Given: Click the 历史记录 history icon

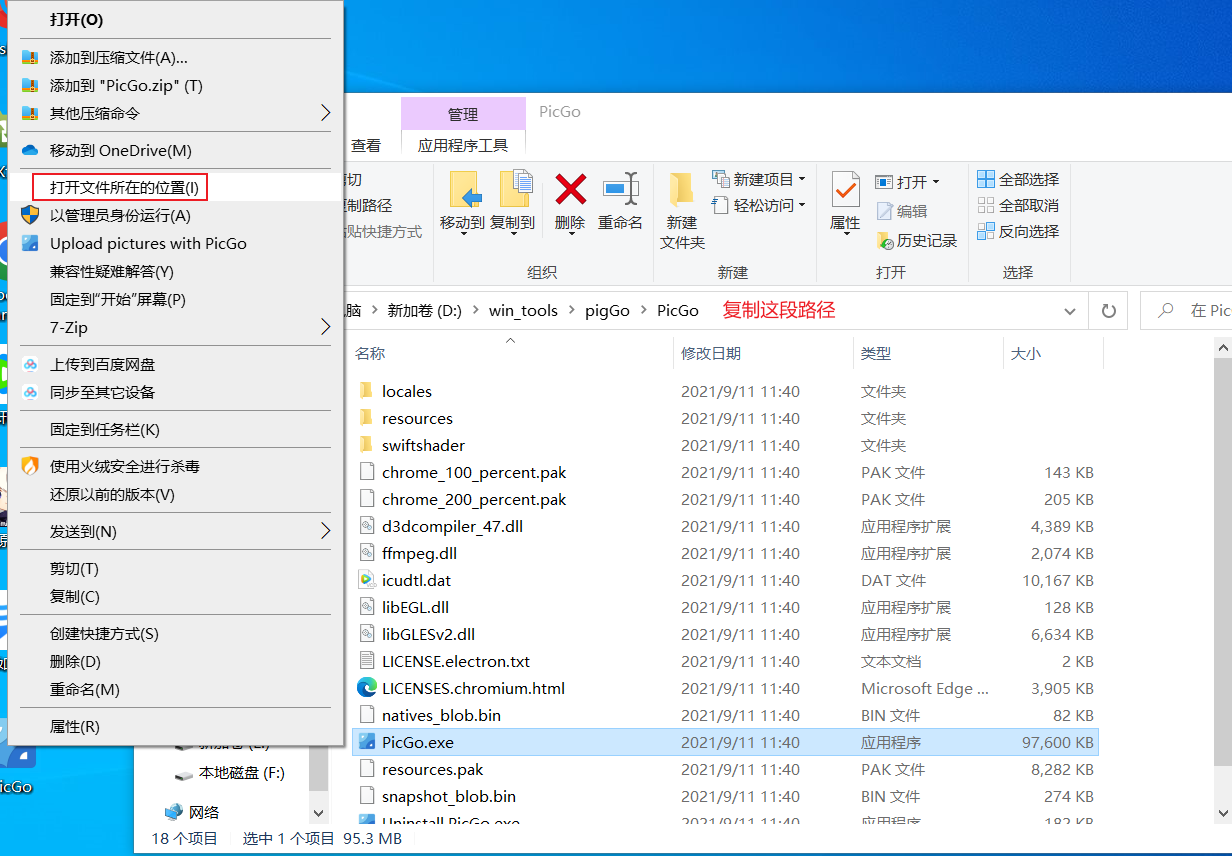Looking at the screenshot, I should click(x=885, y=240).
